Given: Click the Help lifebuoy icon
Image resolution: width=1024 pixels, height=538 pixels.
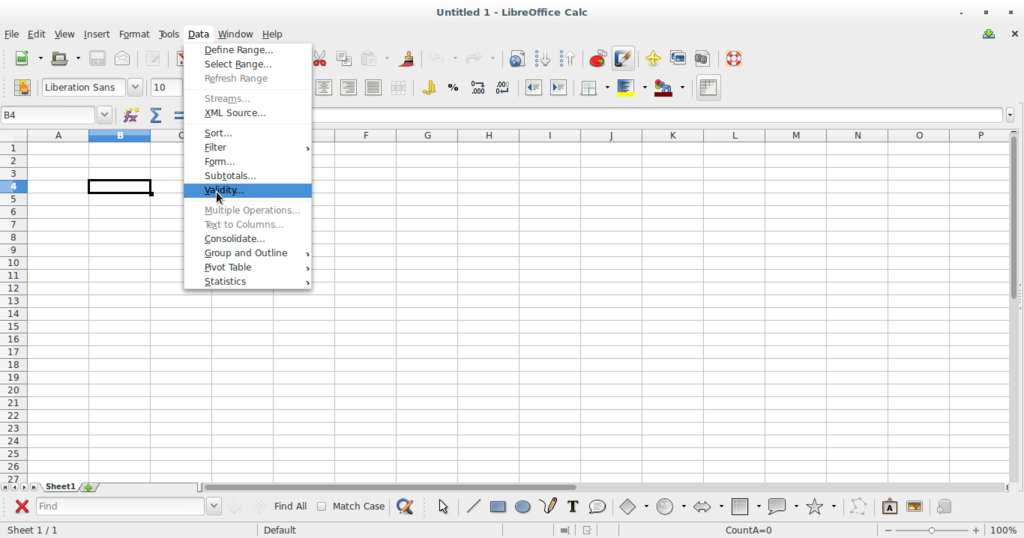Looking at the screenshot, I should click(x=733, y=59).
